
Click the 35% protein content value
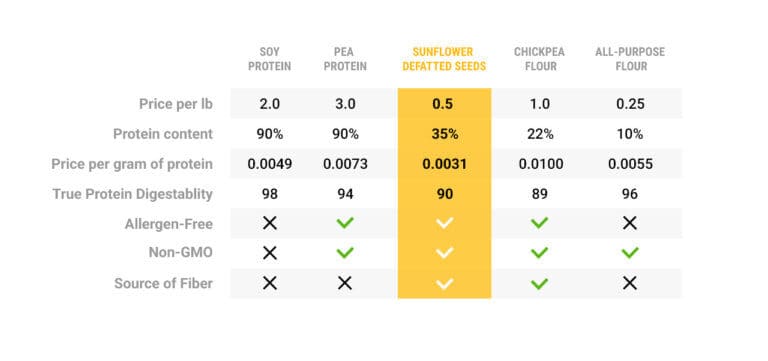pyautogui.click(x=445, y=134)
